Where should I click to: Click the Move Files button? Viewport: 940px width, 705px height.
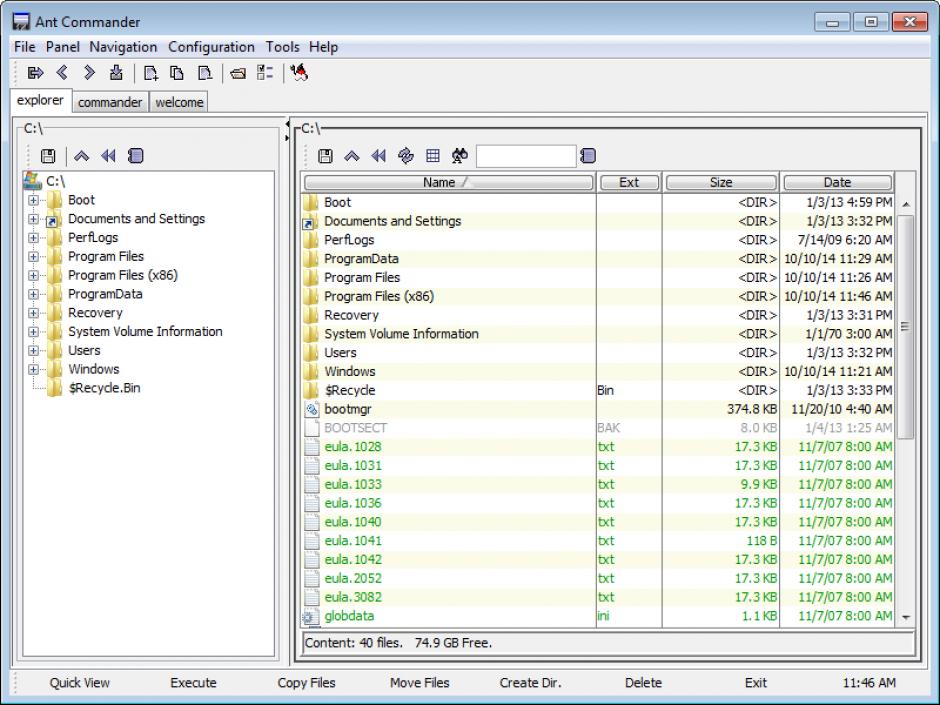click(420, 683)
